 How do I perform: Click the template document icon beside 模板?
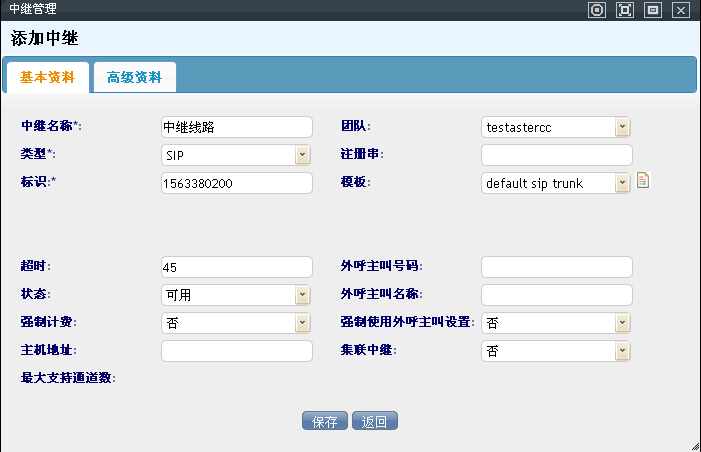[x=644, y=181]
